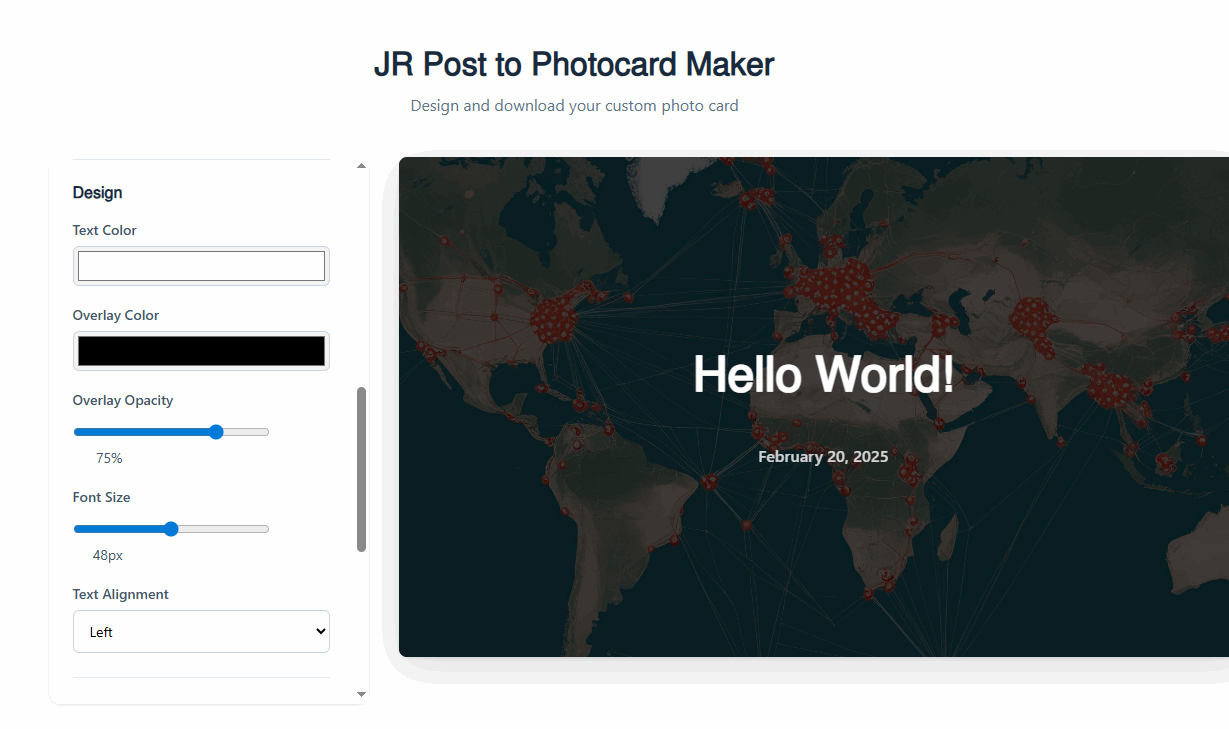Image resolution: width=1229 pixels, height=729 pixels.
Task: Open the Overlay Color picker
Action: [x=200, y=350]
